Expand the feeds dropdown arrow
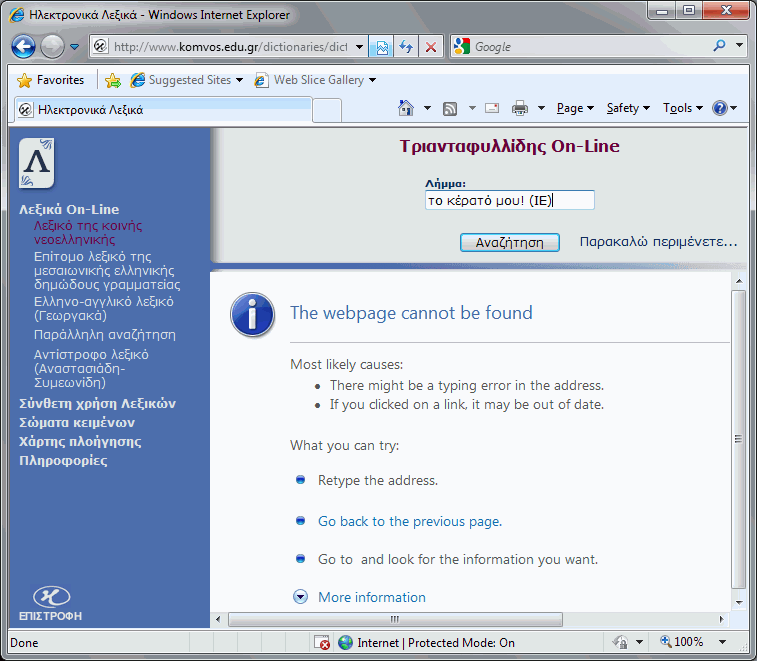 472,108
